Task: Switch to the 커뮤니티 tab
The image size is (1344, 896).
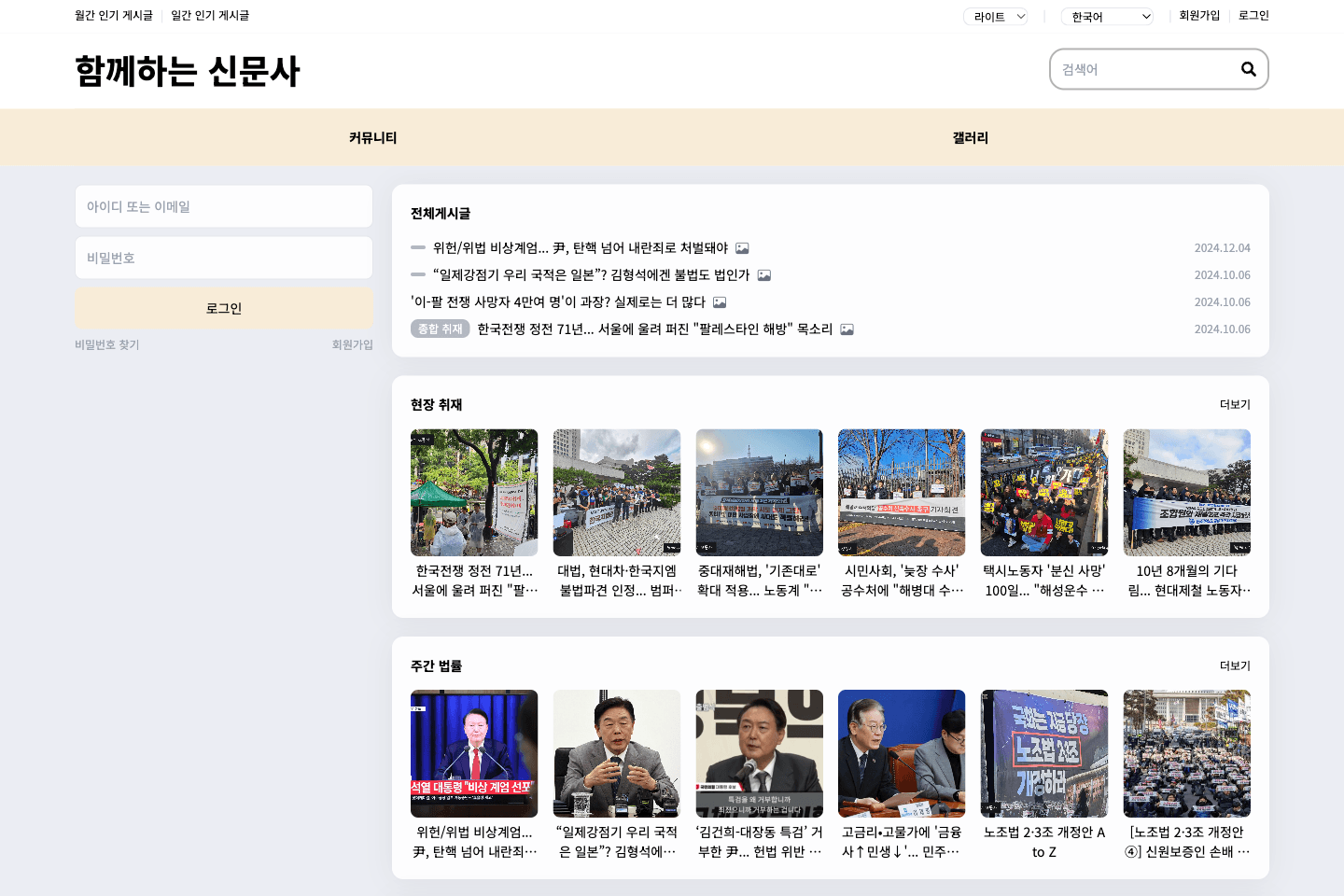Action: point(371,137)
